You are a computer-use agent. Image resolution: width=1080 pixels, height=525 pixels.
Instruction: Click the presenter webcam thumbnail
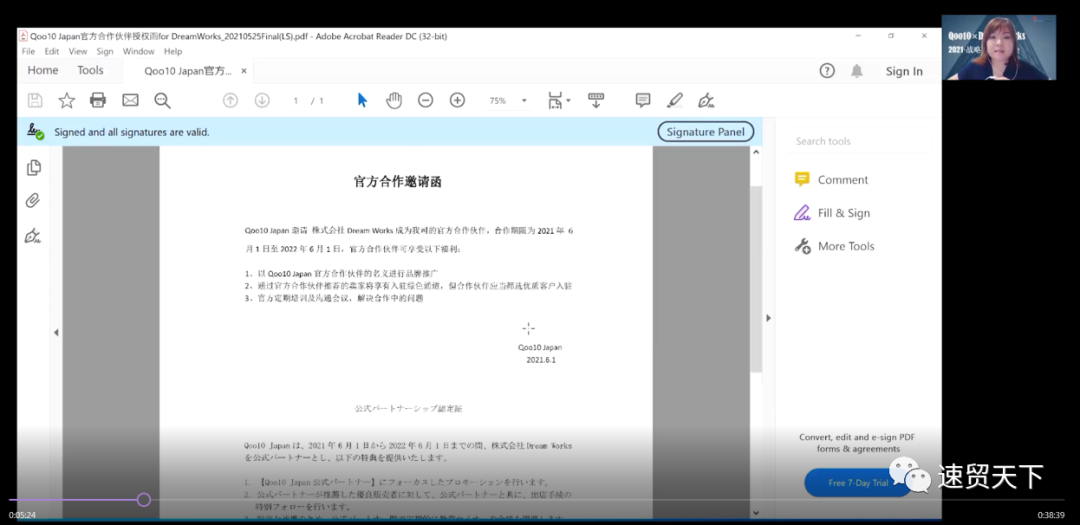(999, 48)
